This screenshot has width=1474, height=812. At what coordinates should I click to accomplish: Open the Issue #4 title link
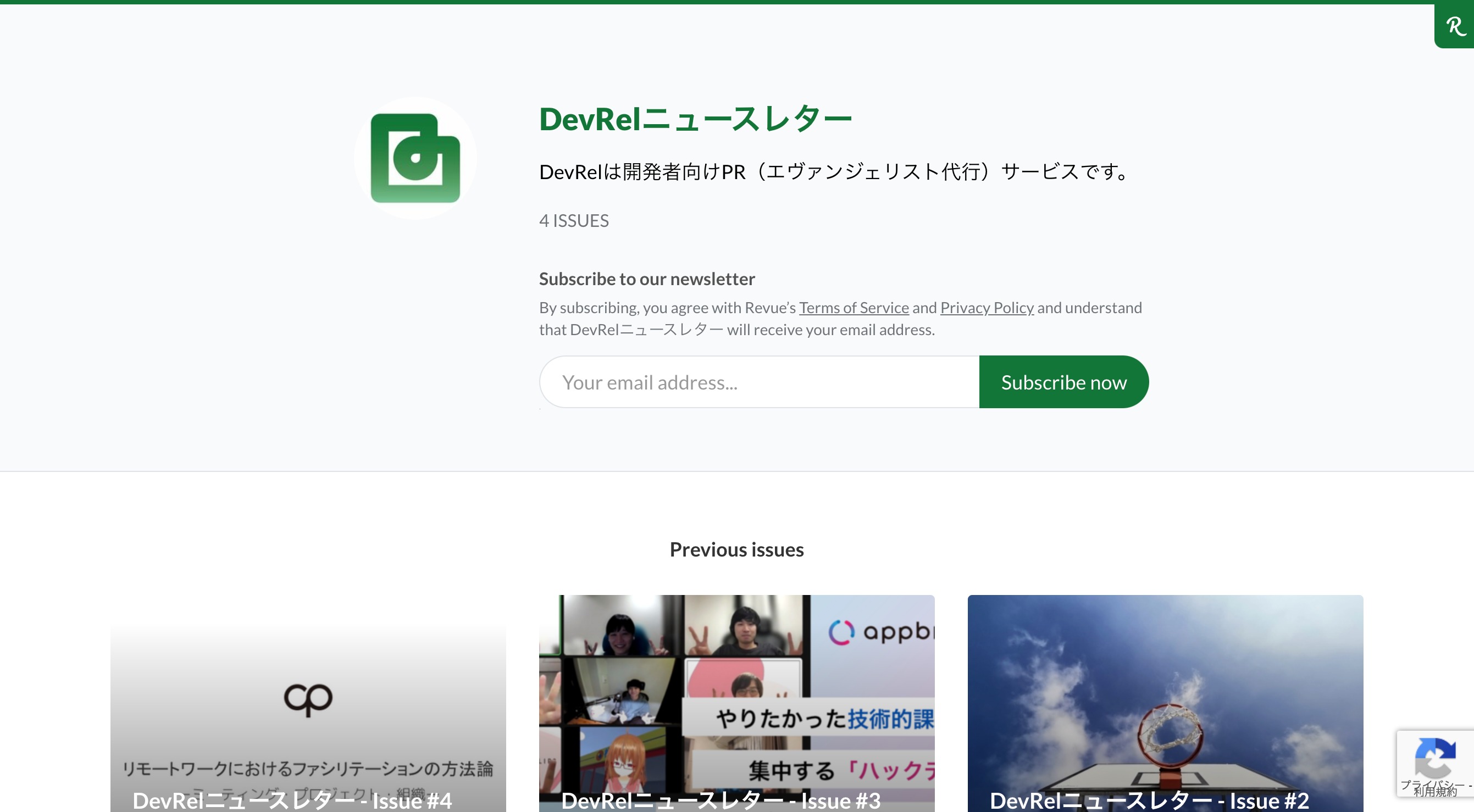[292, 800]
